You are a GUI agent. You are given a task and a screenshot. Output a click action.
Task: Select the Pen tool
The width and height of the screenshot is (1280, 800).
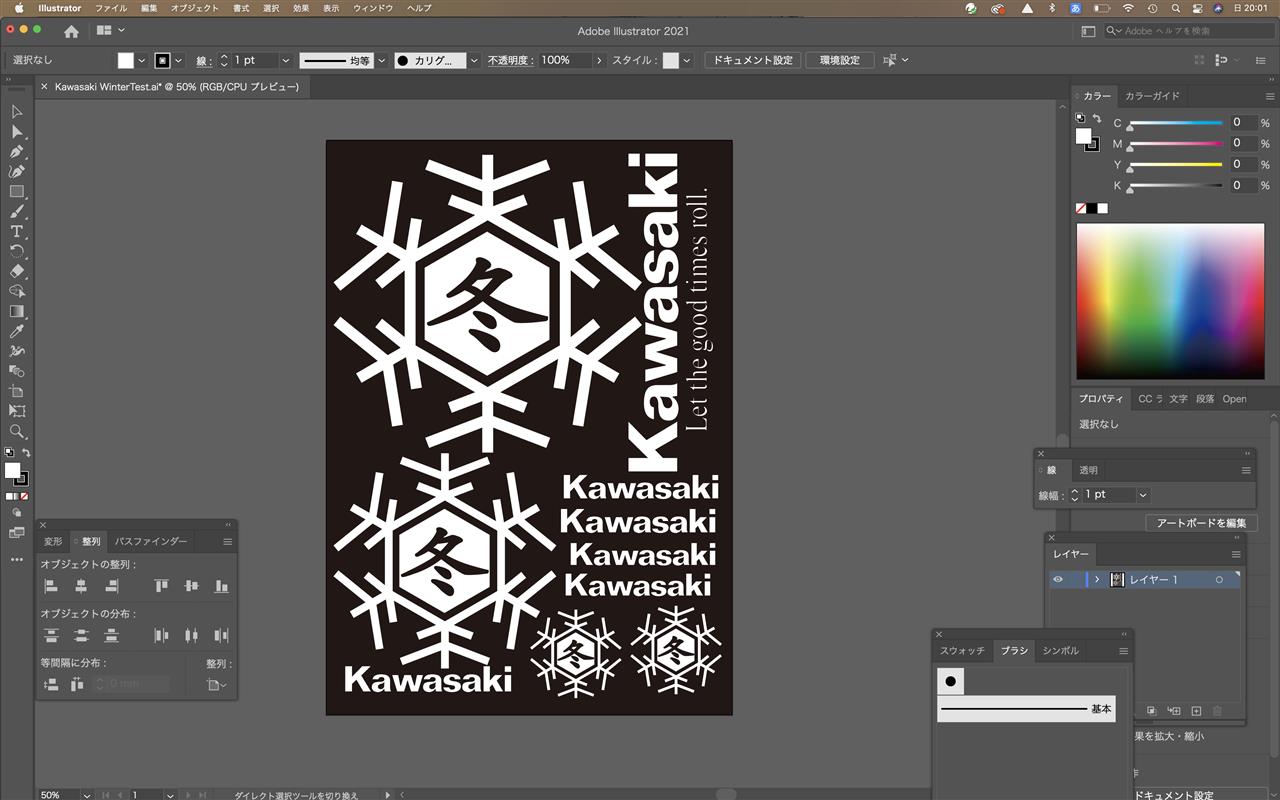pyautogui.click(x=17, y=151)
